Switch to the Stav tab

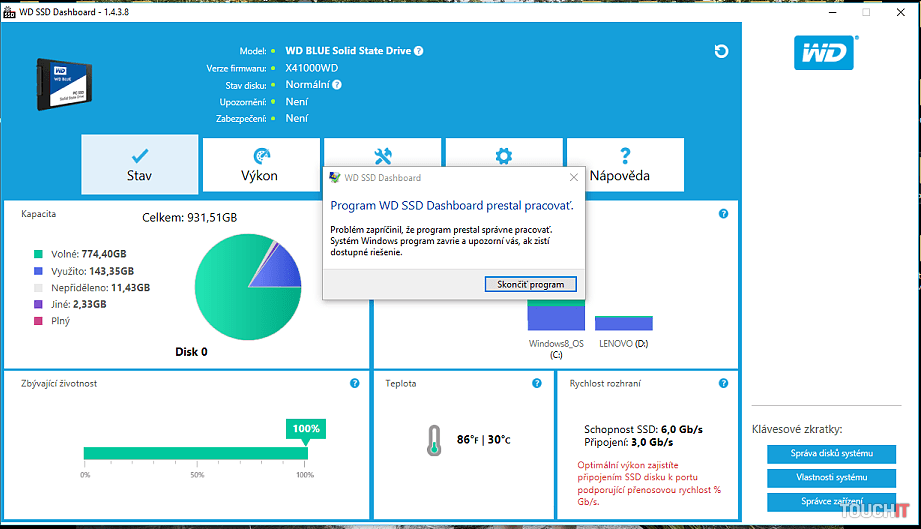[140, 165]
